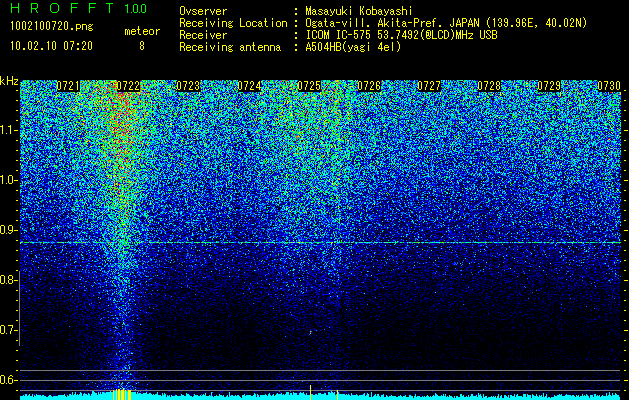Click the 1.1 kHz axis label
The image size is (629, 400).
[7, 130]
